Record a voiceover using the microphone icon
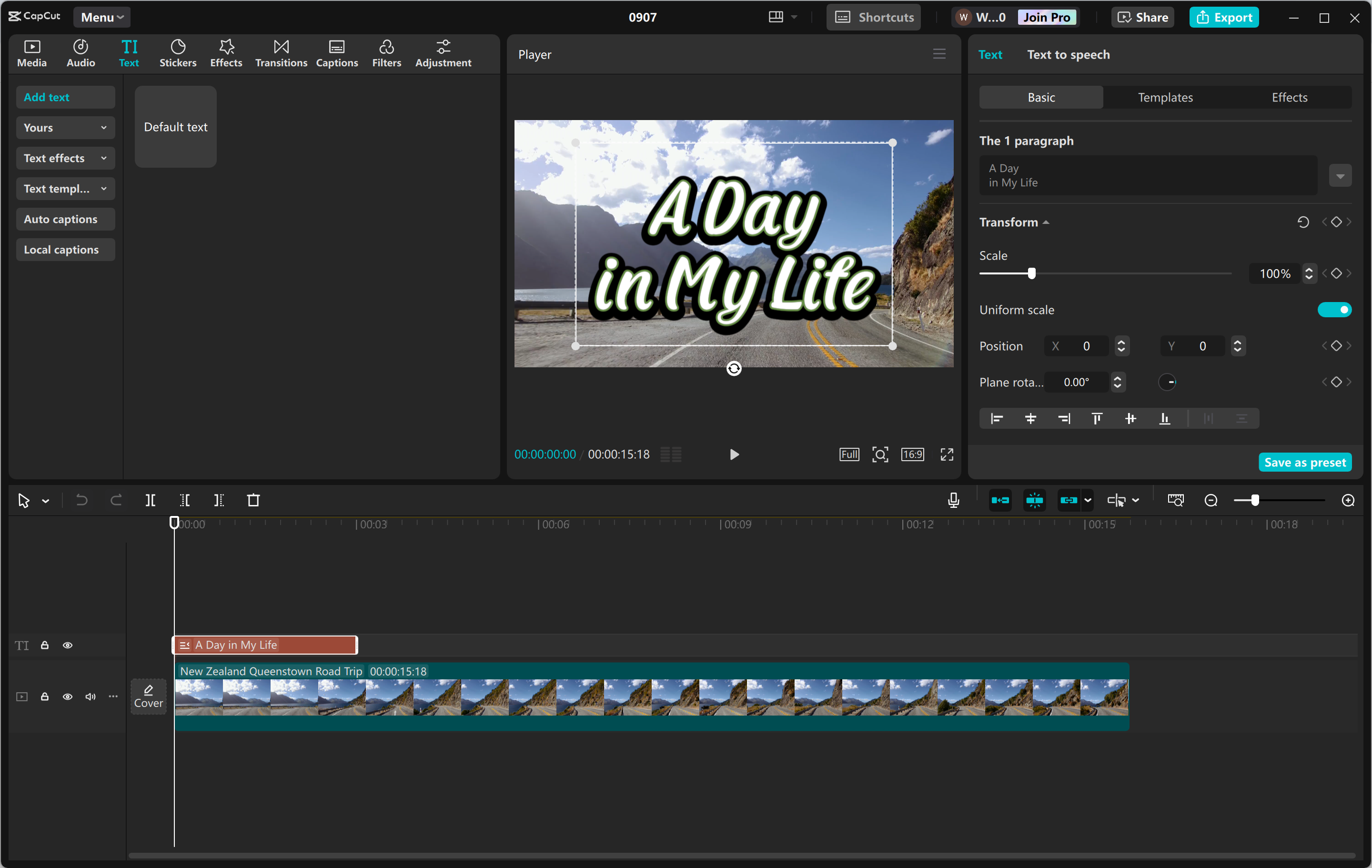This screenshot has width=1372, height=868. click(953, 500)
